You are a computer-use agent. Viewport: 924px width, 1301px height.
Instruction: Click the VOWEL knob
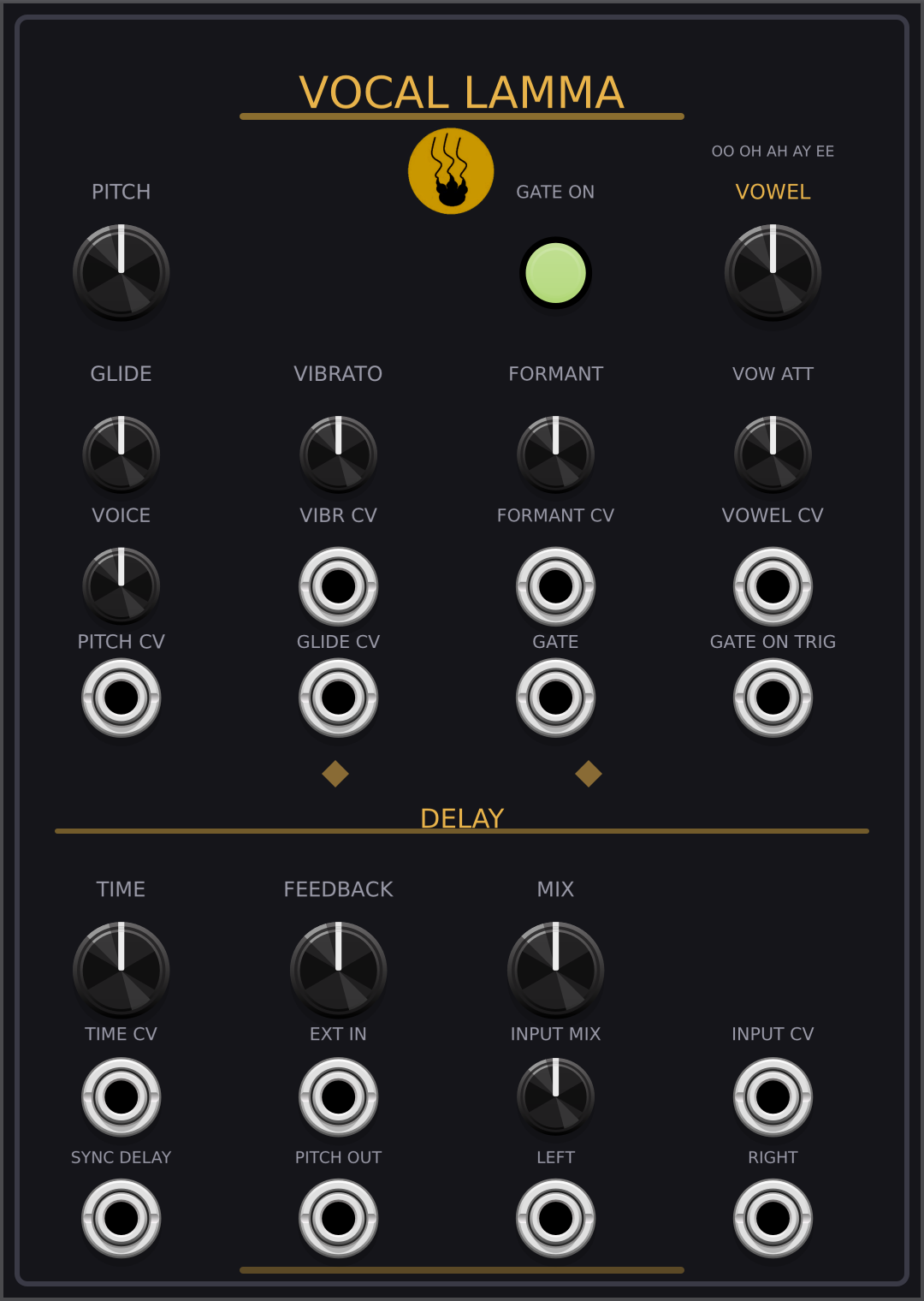pos(773,273)
